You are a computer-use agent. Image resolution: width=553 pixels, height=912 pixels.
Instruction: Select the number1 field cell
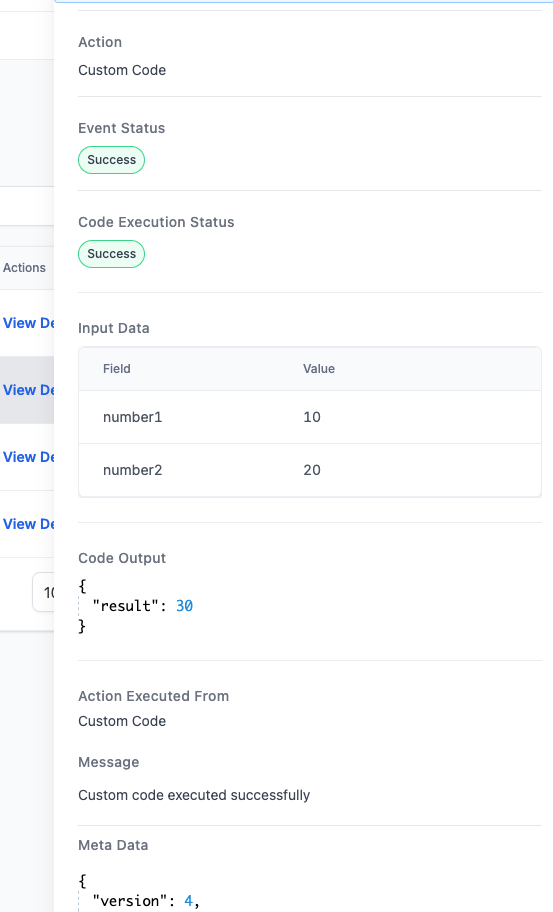pos(133,417)
